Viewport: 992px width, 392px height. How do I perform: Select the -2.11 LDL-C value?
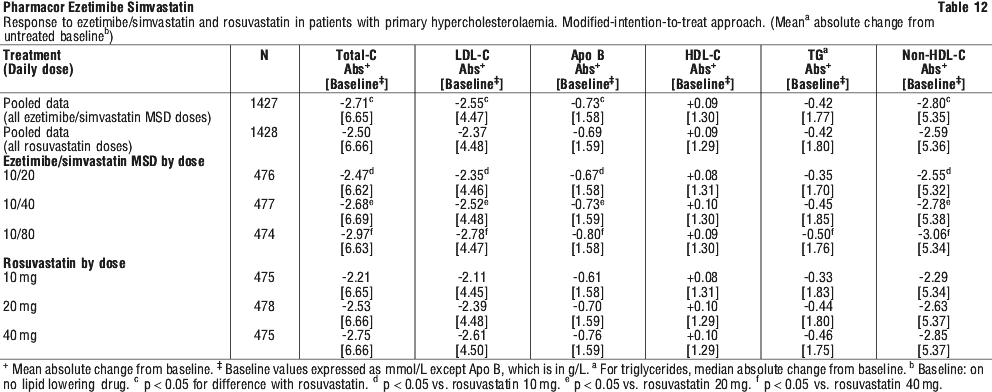tap(473, 277)
